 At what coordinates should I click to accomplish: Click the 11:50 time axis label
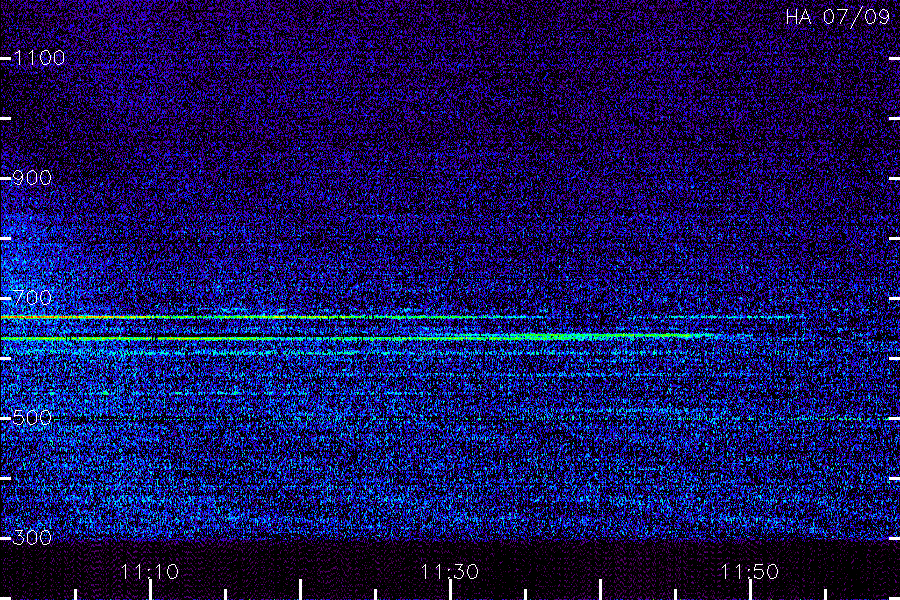pyautogui.click(x=750, y=572)
